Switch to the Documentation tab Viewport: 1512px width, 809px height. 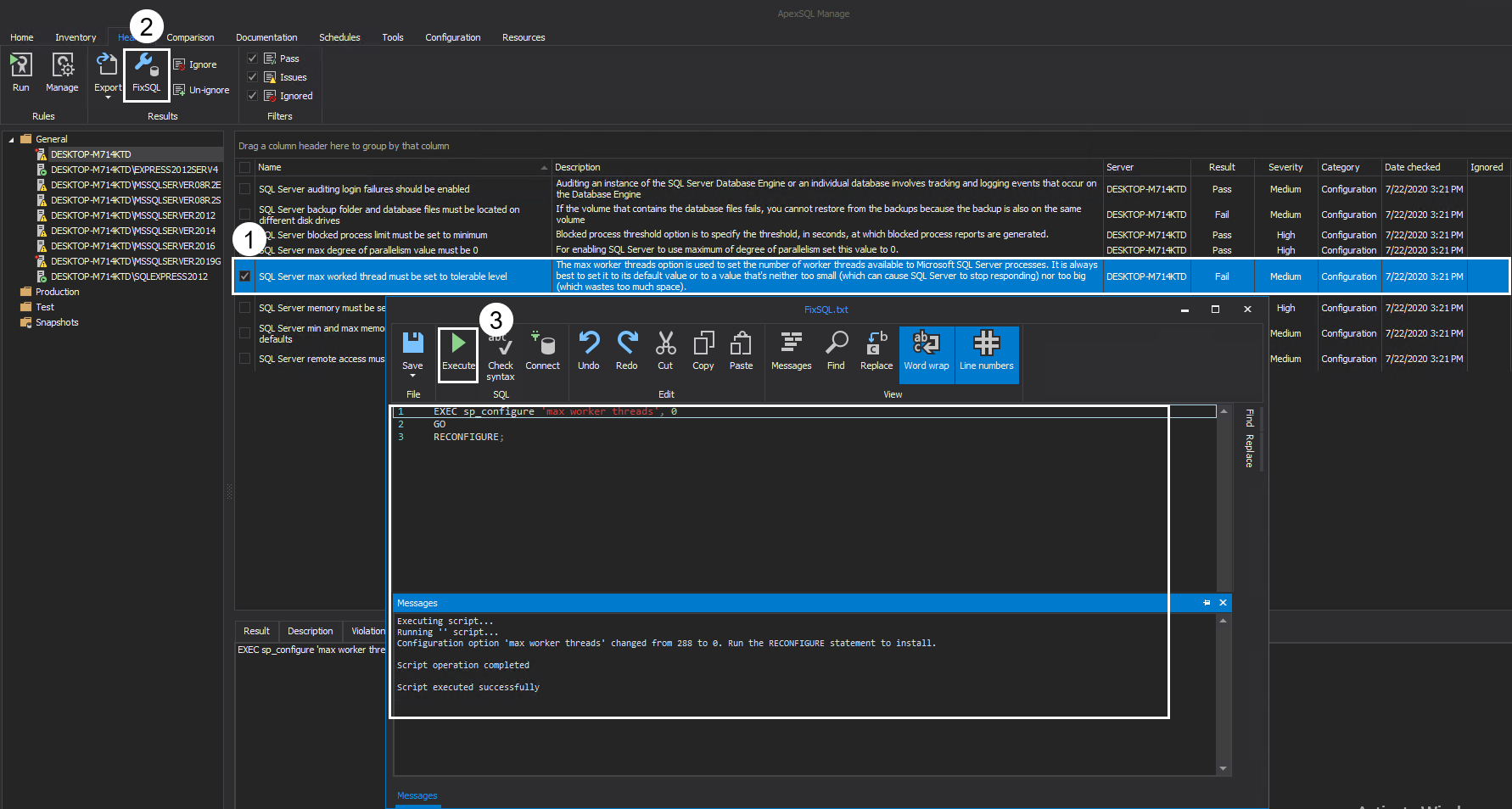266,37
